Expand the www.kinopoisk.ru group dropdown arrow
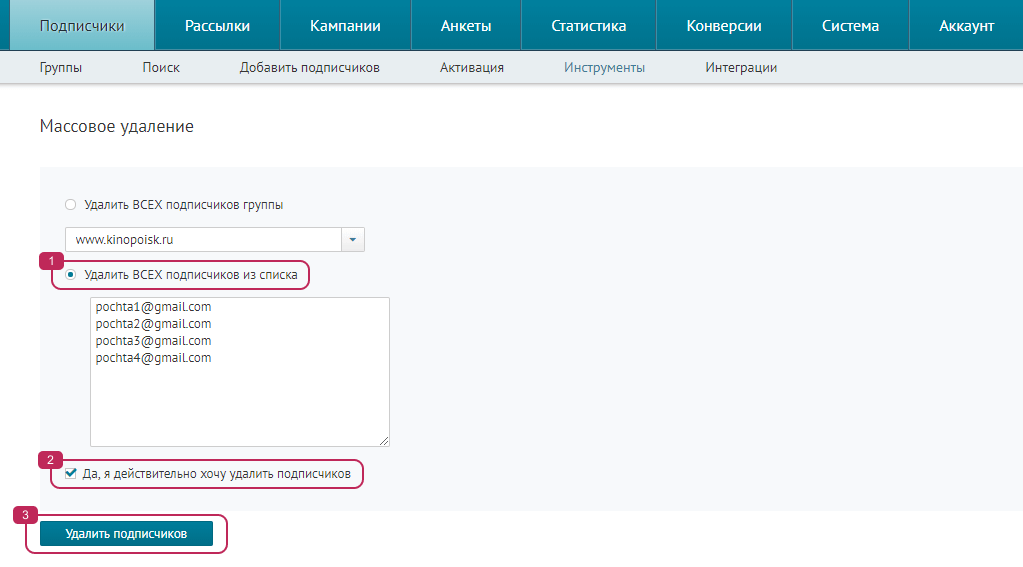The height and width of the screenshot is (567, 1023). pyautogui.click(x=354, y=240)
